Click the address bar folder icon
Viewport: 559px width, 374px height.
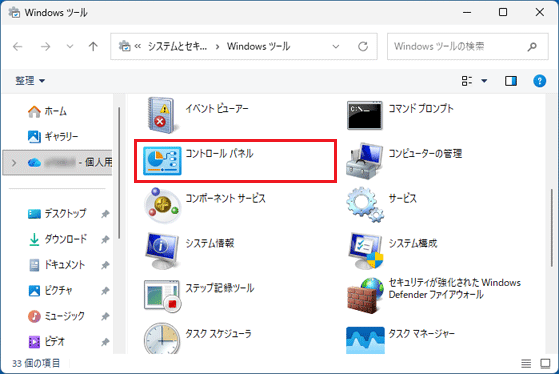pos(124,46)
